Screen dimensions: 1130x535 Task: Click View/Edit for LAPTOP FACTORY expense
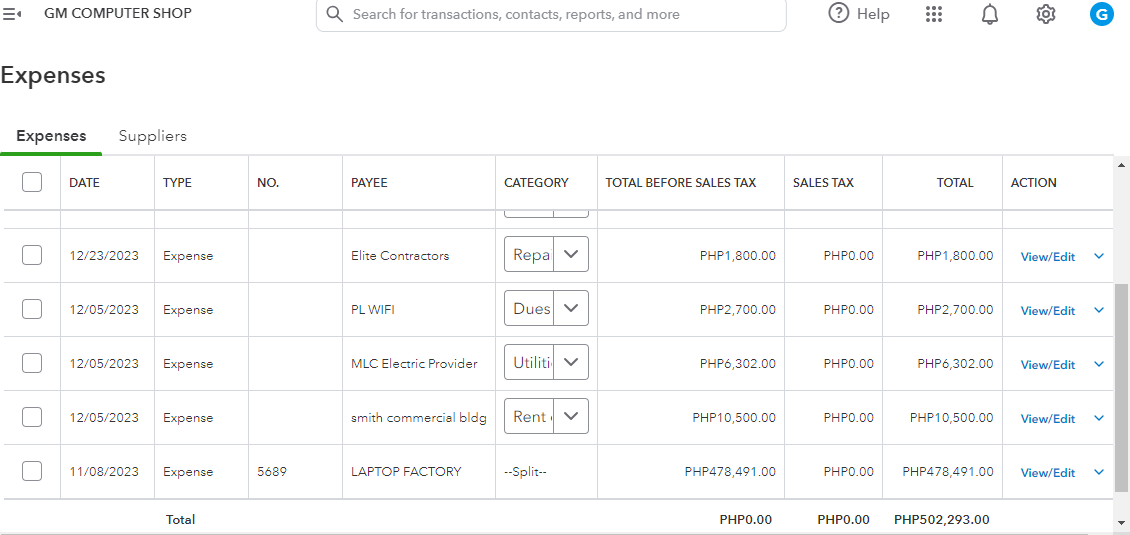pos(1047,473)
